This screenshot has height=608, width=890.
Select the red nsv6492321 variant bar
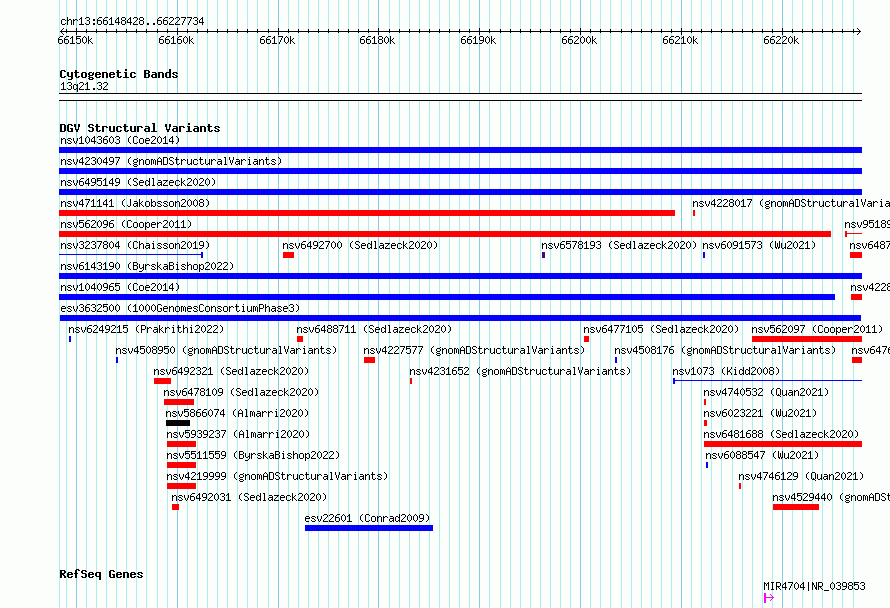(x=162, y=381)
